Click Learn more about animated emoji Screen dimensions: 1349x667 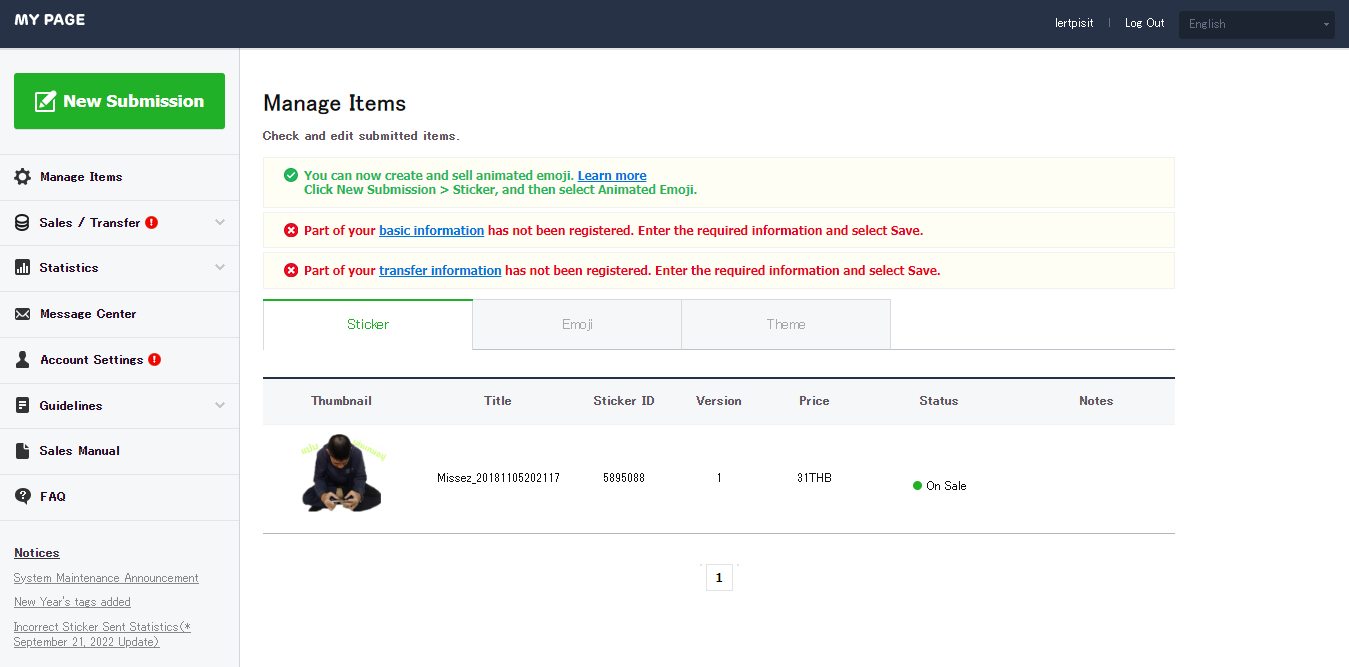coord(612,176)
